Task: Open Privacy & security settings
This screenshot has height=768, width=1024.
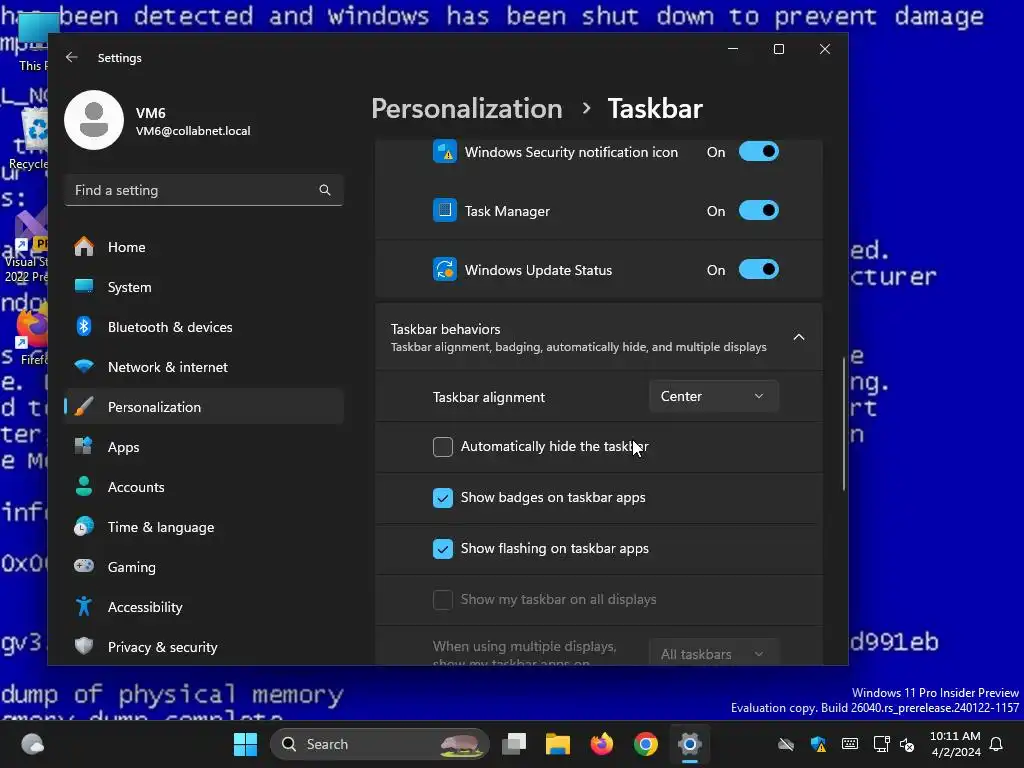Action: point(204,647)
